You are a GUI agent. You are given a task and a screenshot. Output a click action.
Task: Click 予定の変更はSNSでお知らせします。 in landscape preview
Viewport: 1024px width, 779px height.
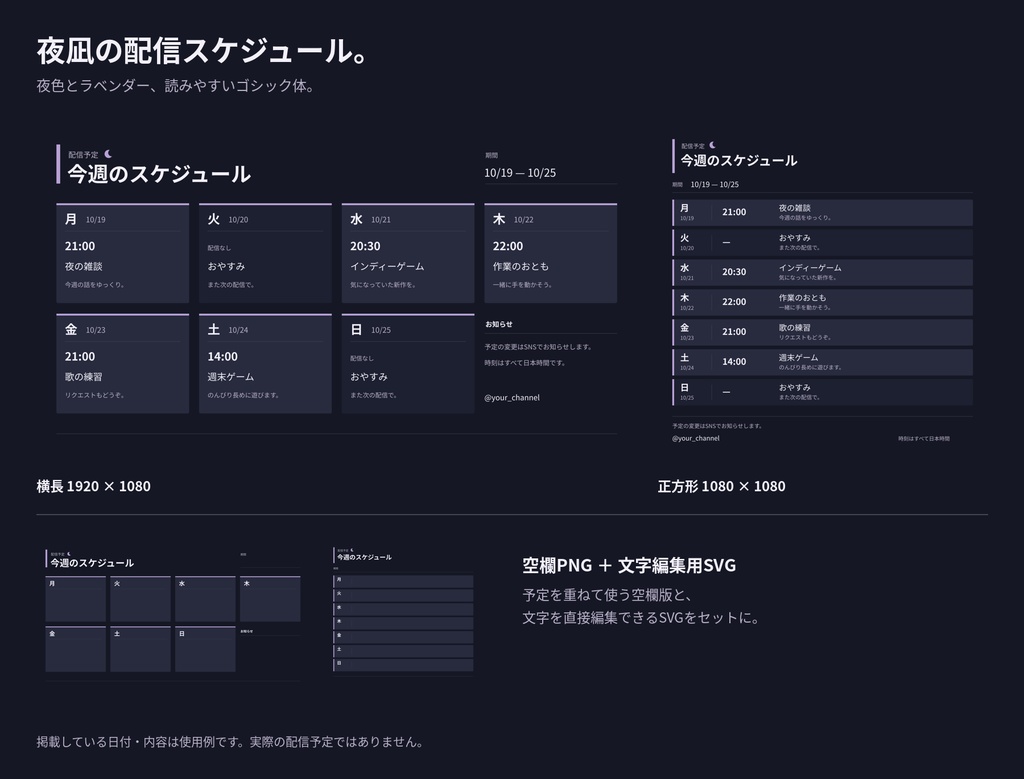point(538,347)
